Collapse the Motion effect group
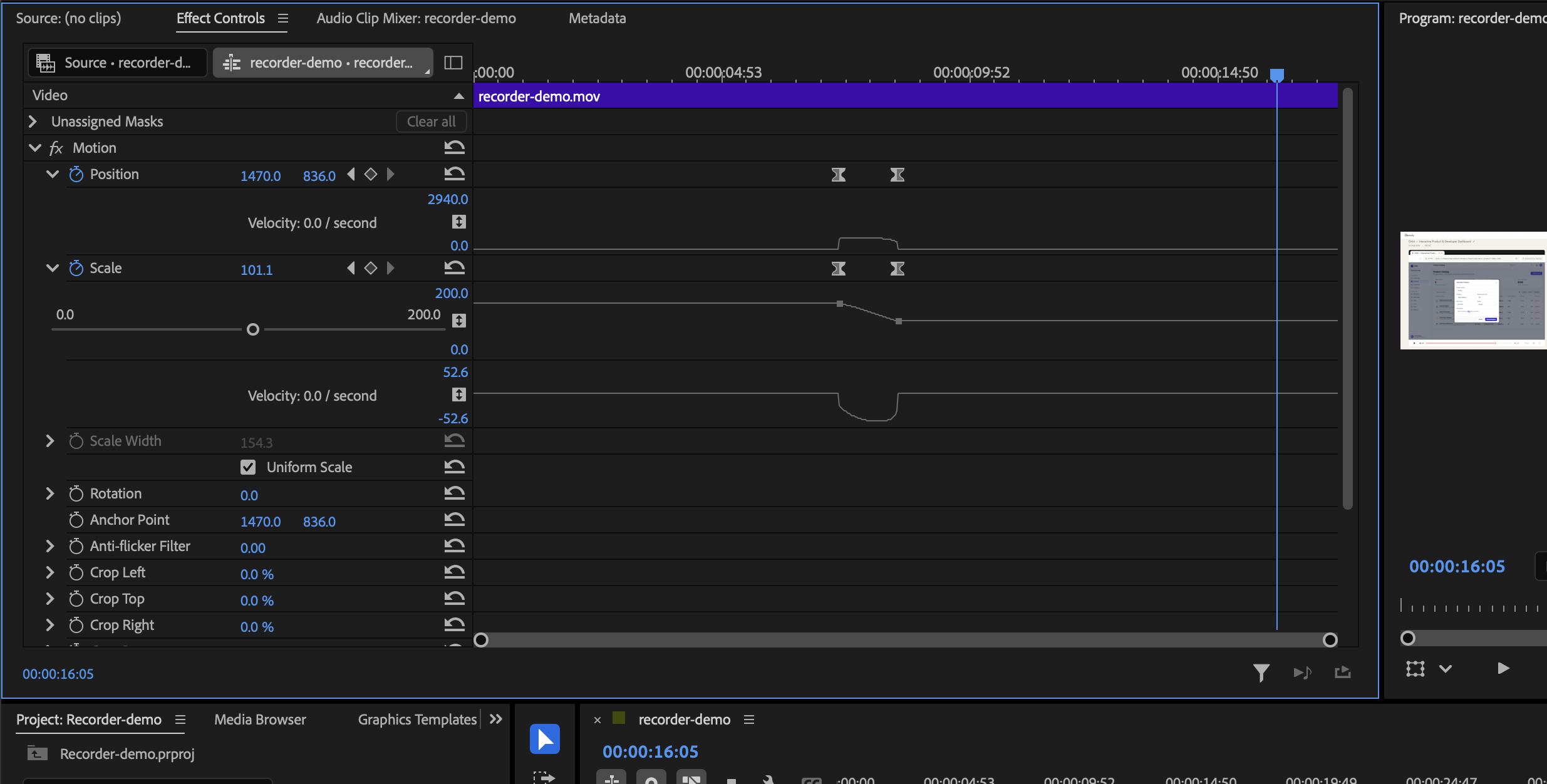The image size is (1547, 784). tap(35, 148)
